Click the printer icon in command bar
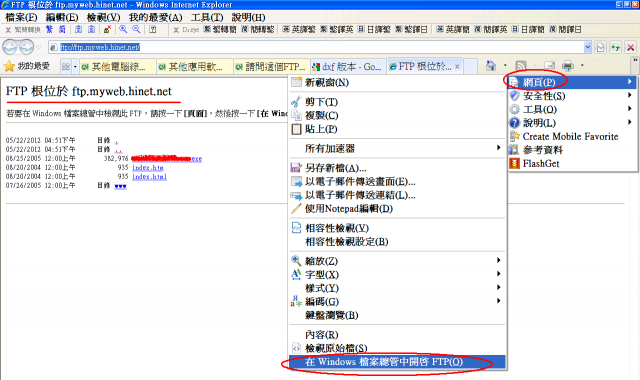This screenshot has height=380, width=640. [568, 66]
